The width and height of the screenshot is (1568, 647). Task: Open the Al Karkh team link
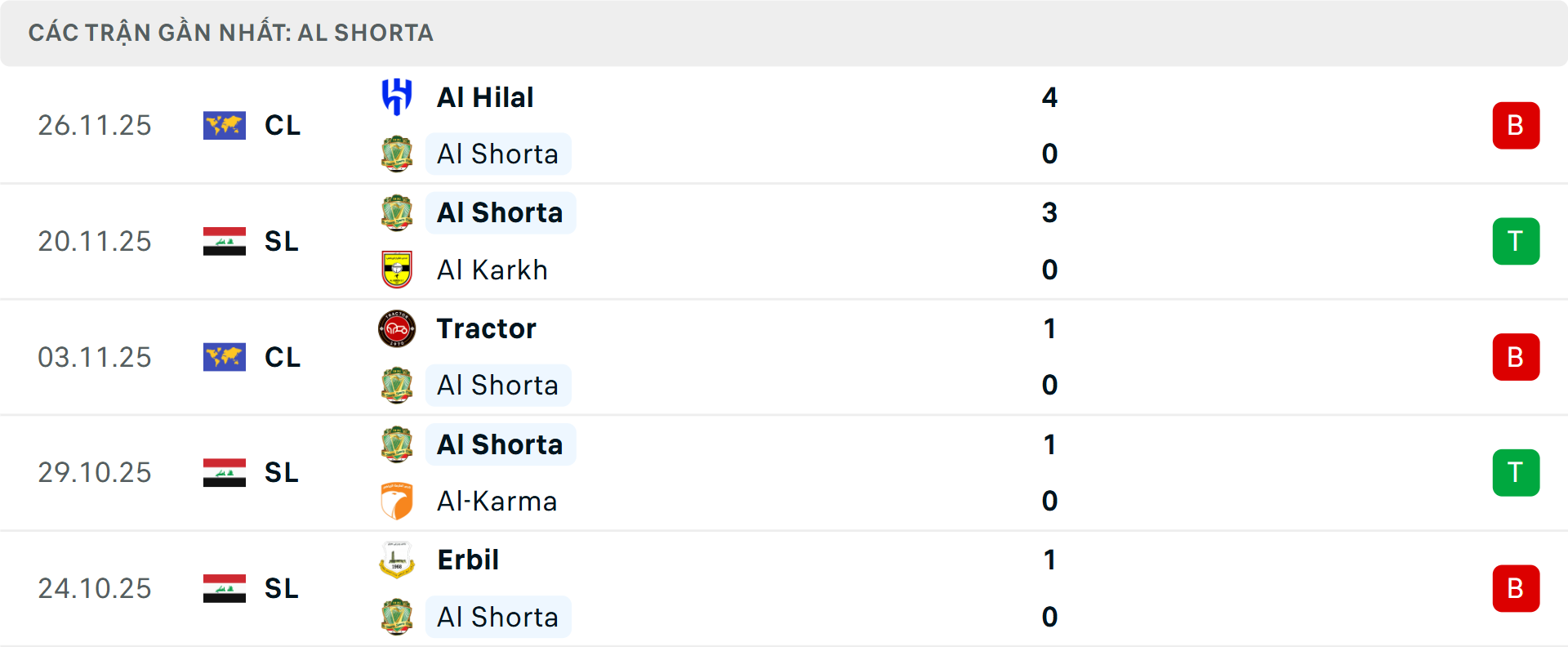click(x=492, y=270)
